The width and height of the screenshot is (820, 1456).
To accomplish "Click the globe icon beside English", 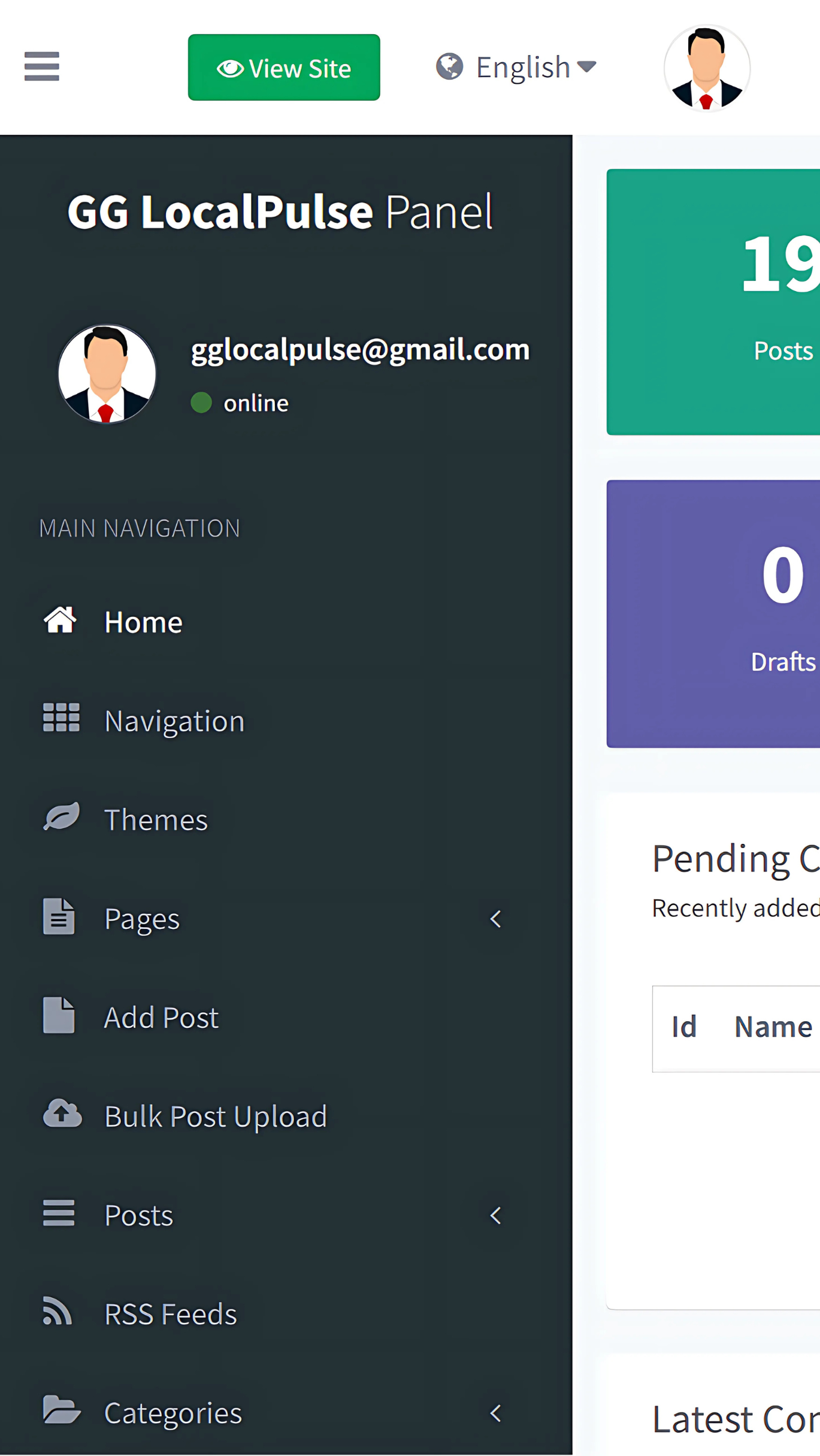I will pos(449,66).
